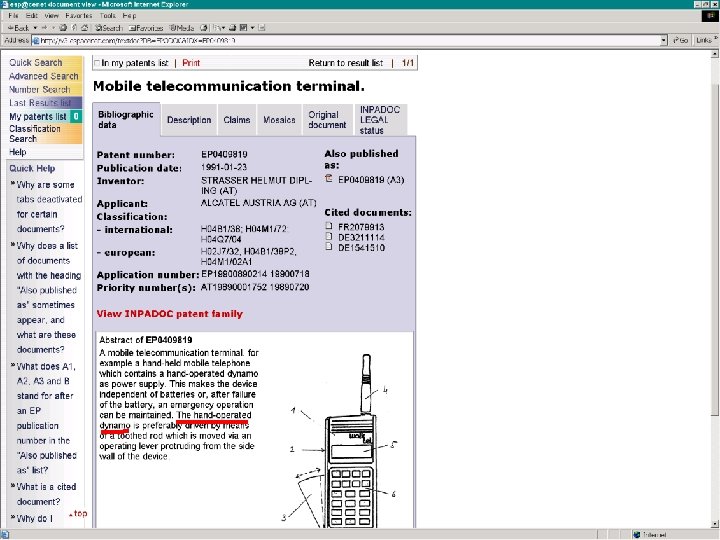Open the Back button history dropdown
The image size is (720, 540).
click(35, 28)
